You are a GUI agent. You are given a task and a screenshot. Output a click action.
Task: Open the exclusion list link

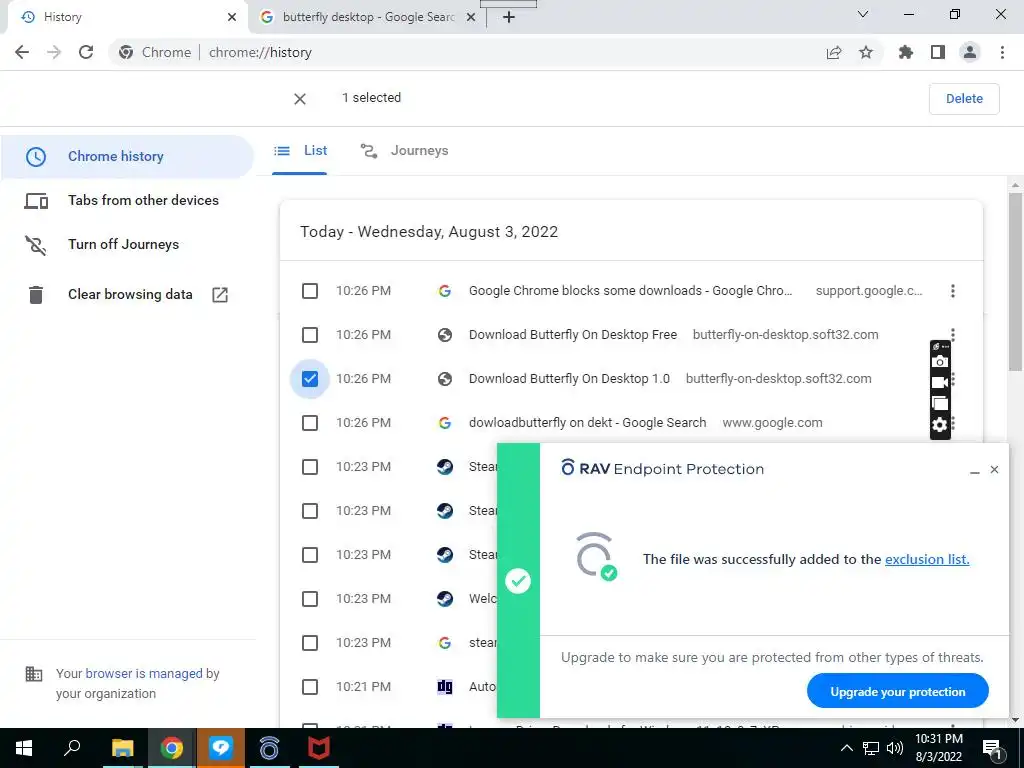pos(927,560)
